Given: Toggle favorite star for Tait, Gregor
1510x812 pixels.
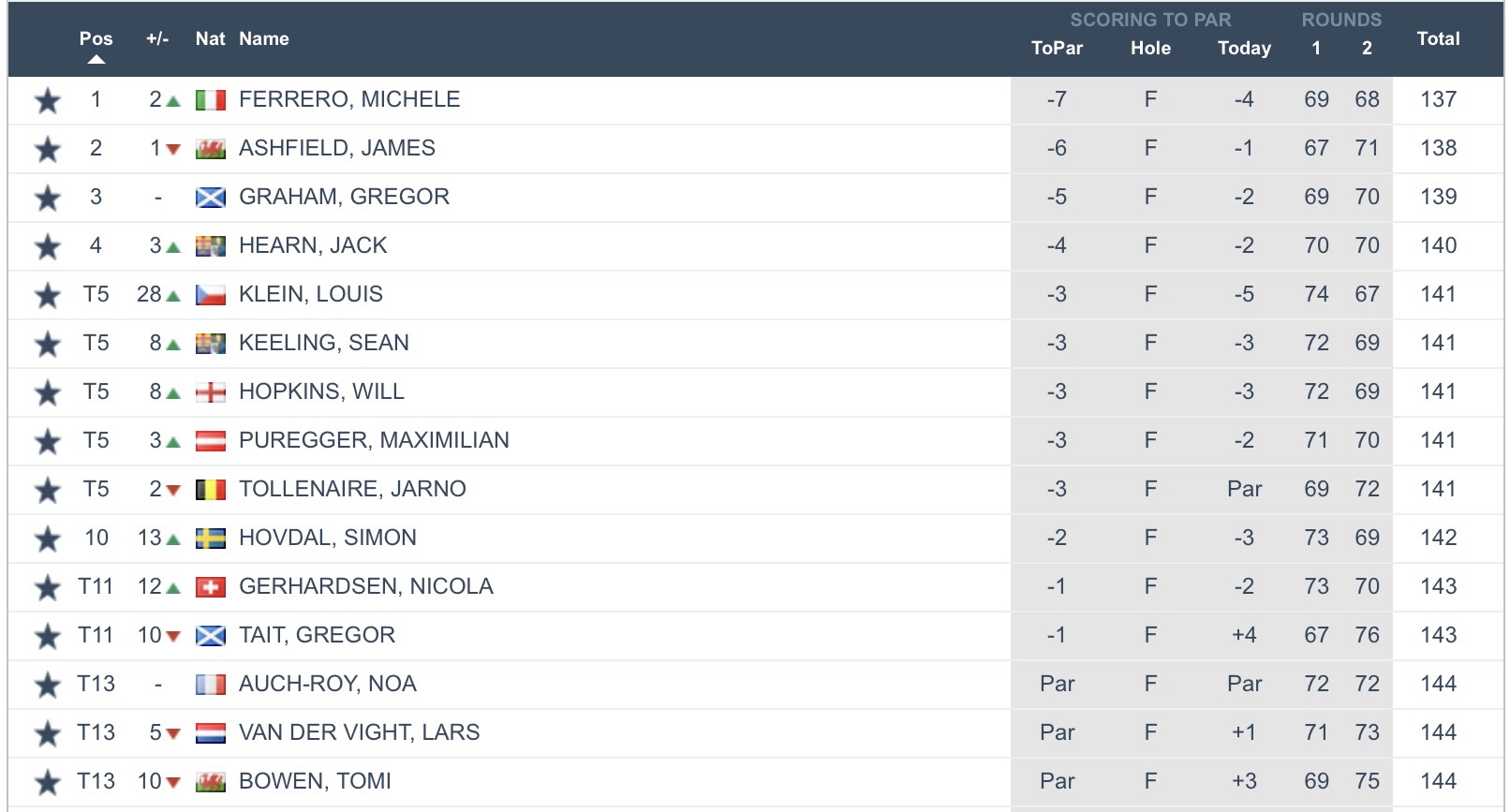Looking at the screenshot, I should 47,636.
